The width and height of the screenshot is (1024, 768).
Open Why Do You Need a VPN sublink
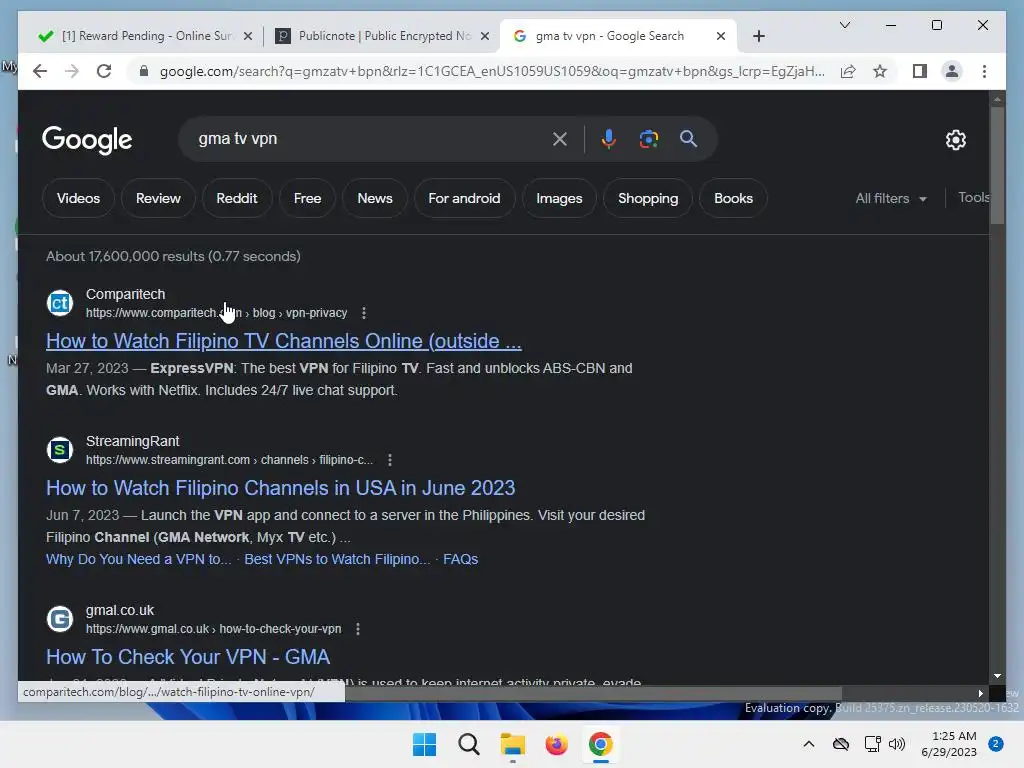(x=138, y=560)
